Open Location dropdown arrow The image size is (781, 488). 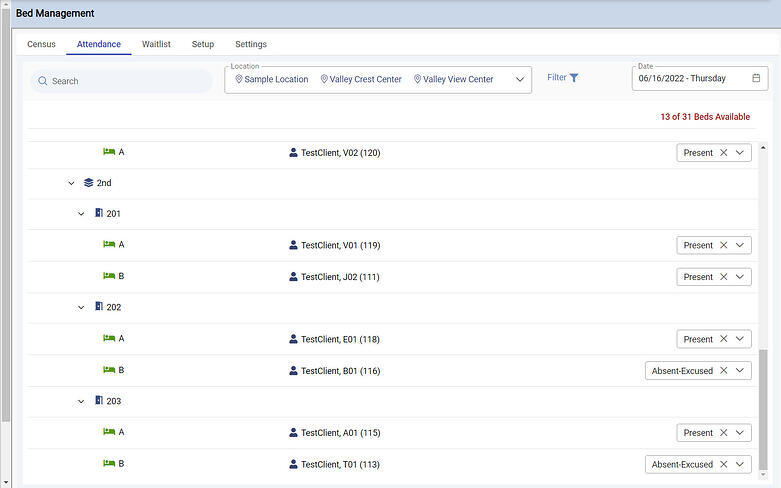[520, 79]
